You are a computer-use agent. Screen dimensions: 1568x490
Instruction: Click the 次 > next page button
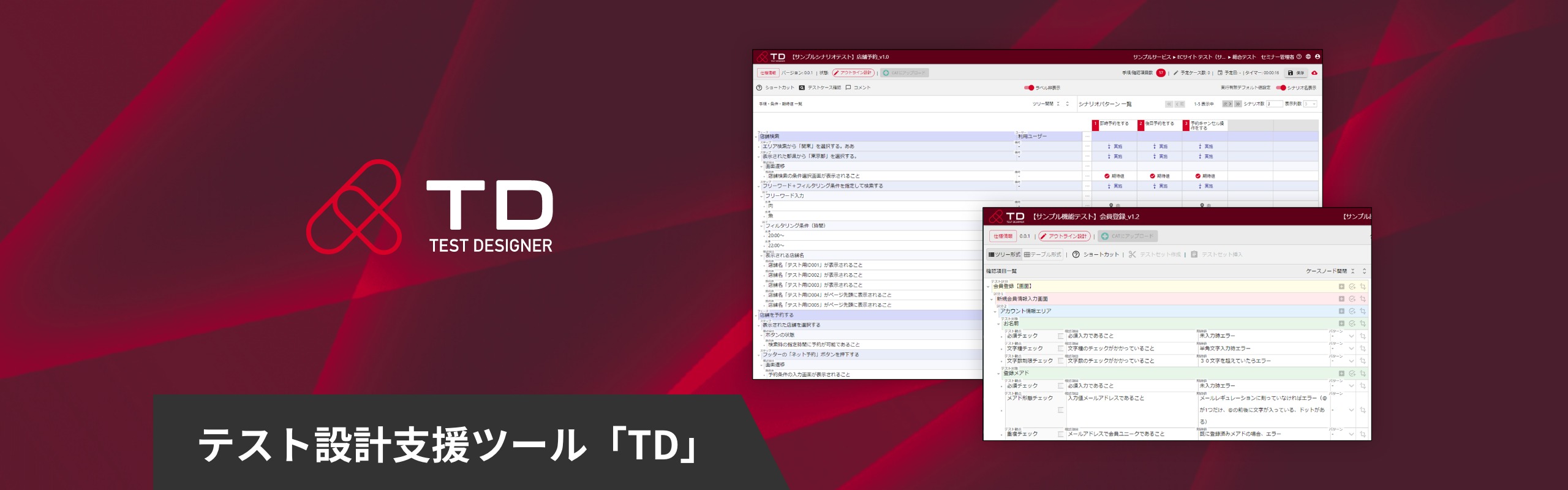pos(1227,104)
